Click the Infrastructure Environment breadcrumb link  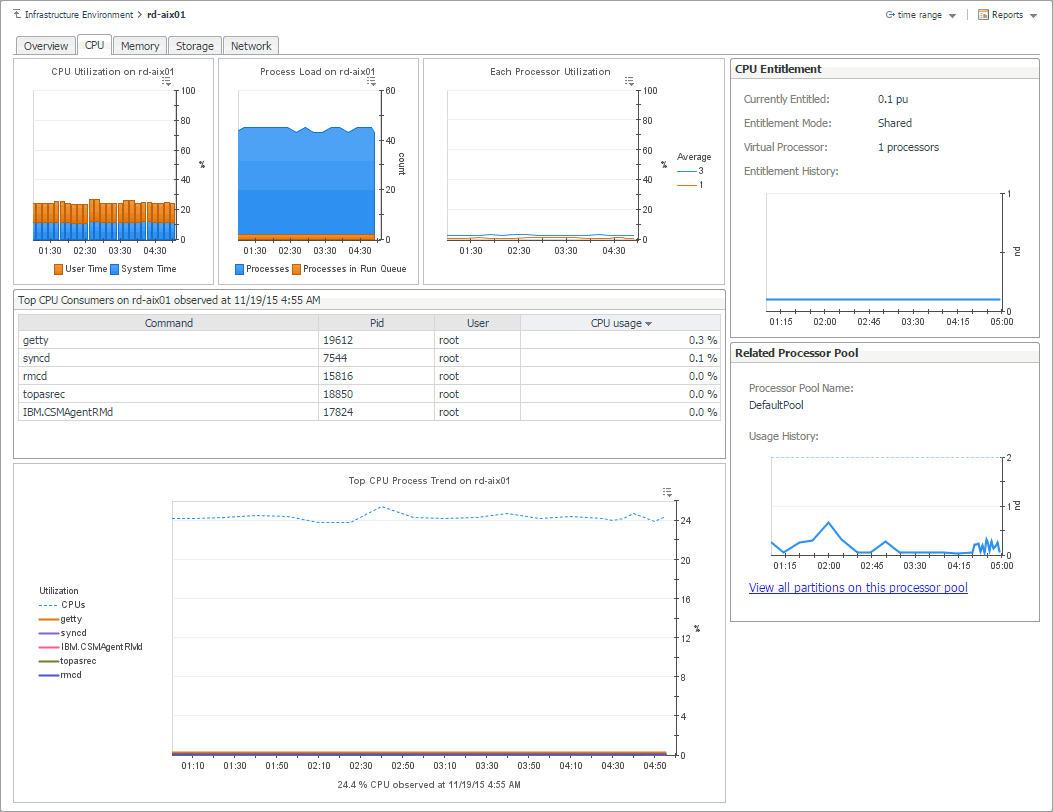pos(78,15)
